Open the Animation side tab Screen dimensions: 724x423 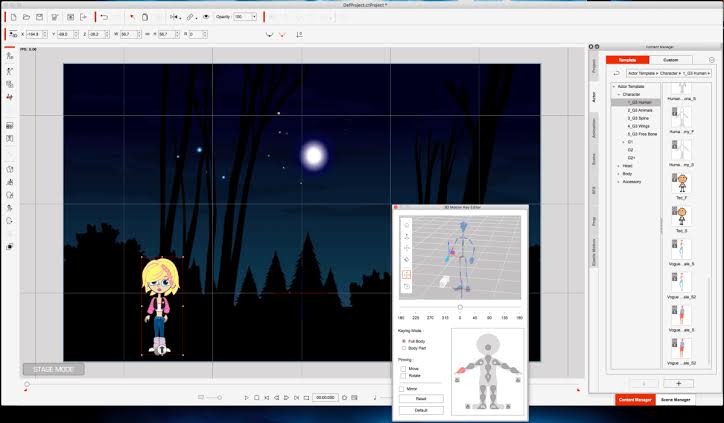pos(594,127)
